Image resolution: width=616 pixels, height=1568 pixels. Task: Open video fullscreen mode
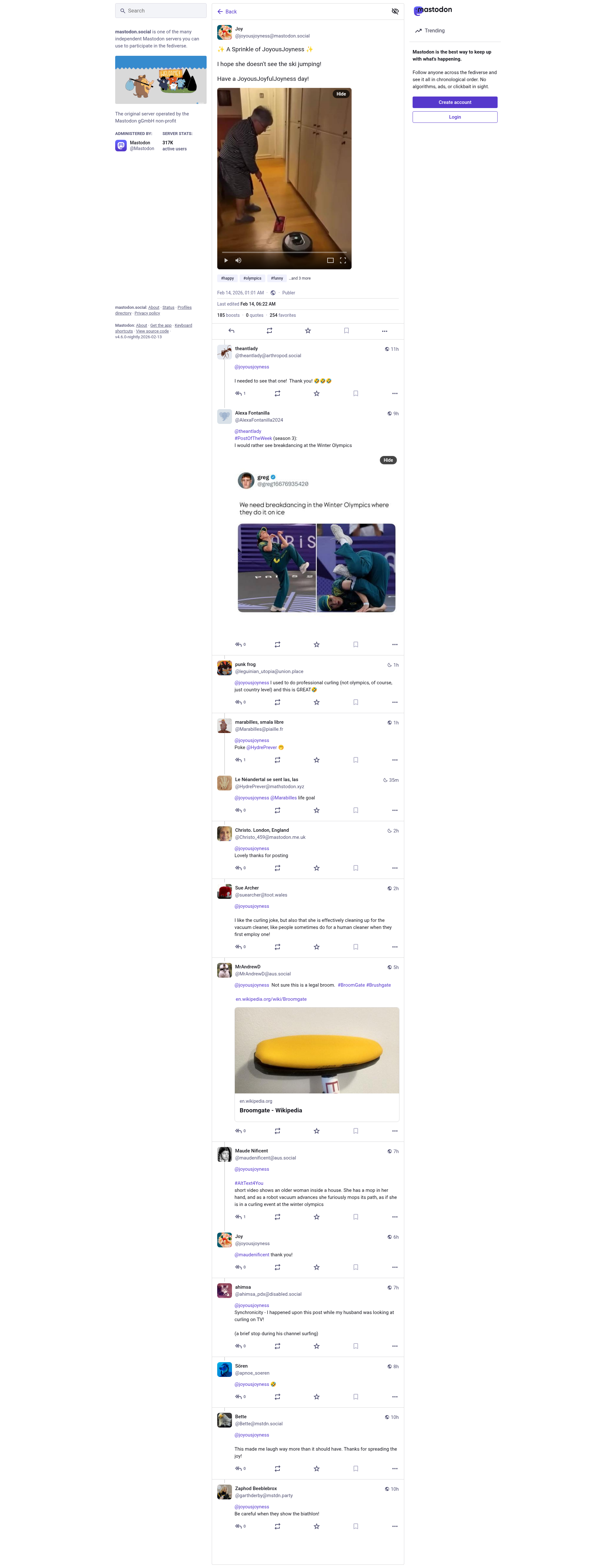click(343, 260)
